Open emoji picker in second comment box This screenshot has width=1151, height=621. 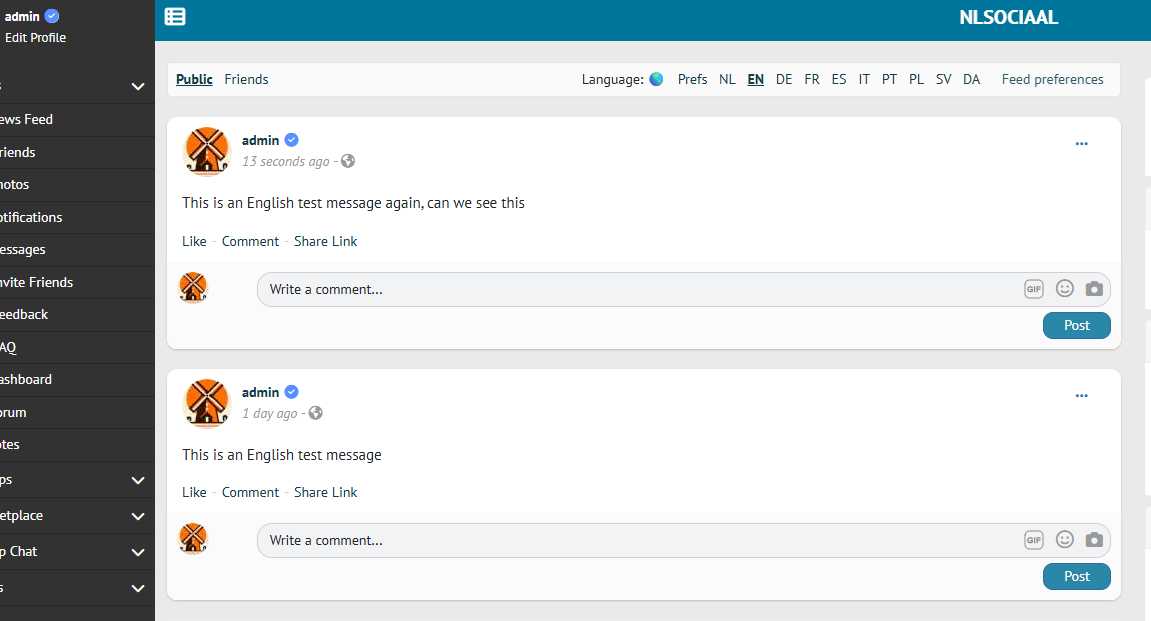1065,540
